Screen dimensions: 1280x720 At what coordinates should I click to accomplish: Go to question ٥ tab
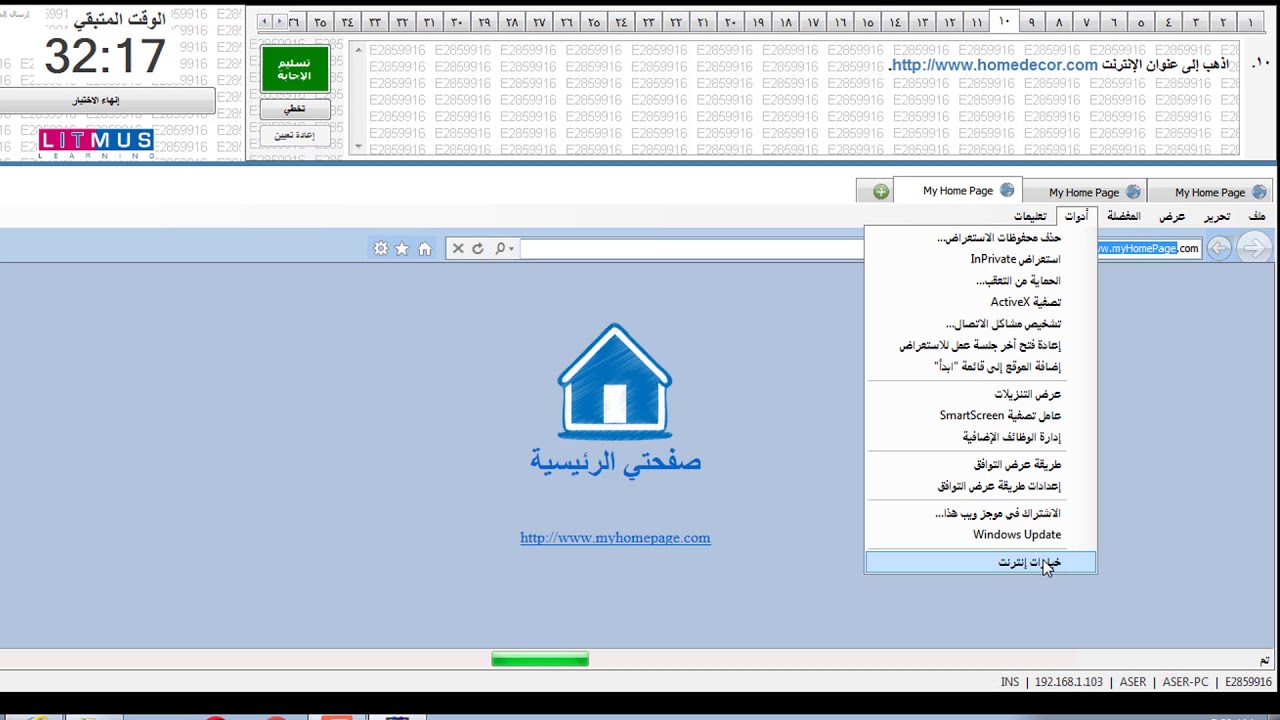point(1141,22)
